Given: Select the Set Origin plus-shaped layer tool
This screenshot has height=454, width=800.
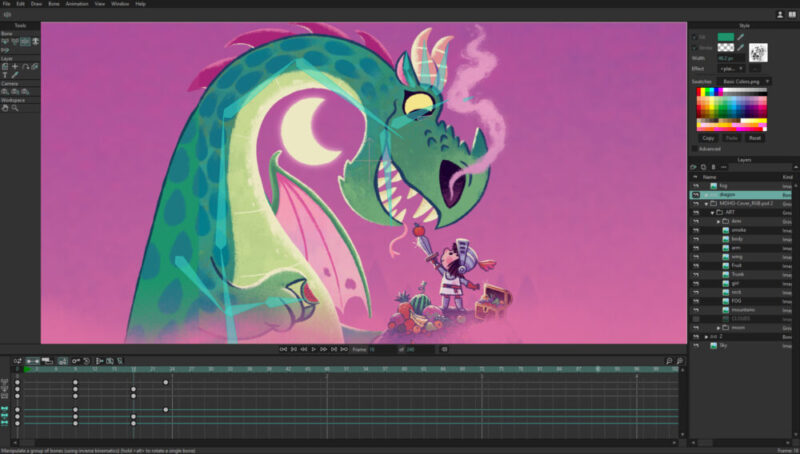Looking at the screenshot, I should [x=15, y=66].
